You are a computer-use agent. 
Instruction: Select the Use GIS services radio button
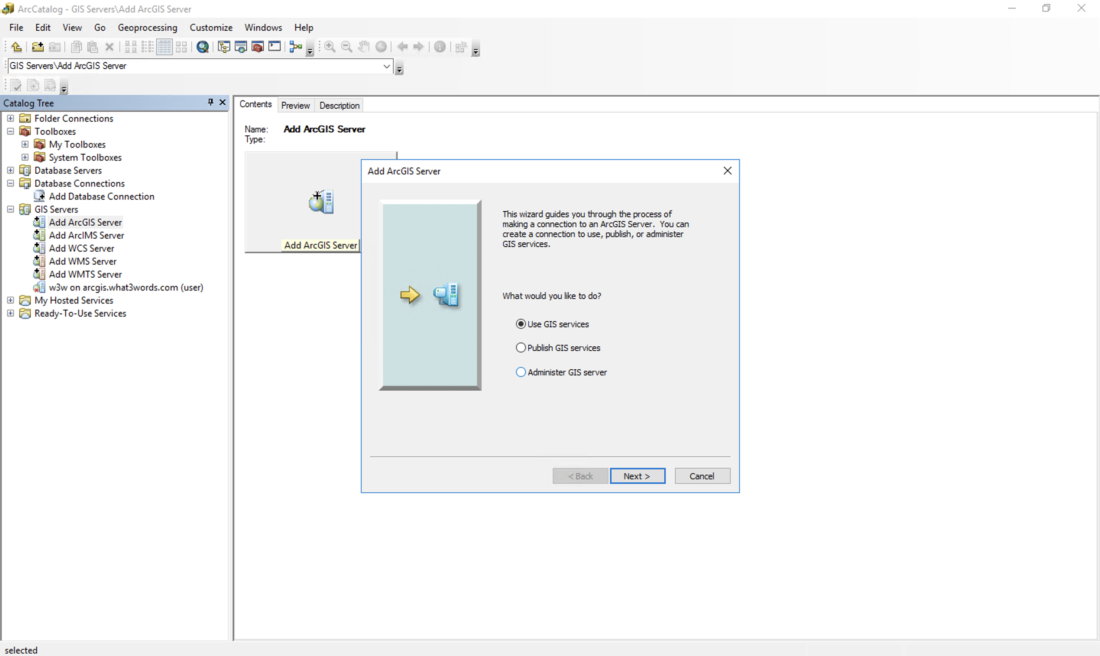521,324
